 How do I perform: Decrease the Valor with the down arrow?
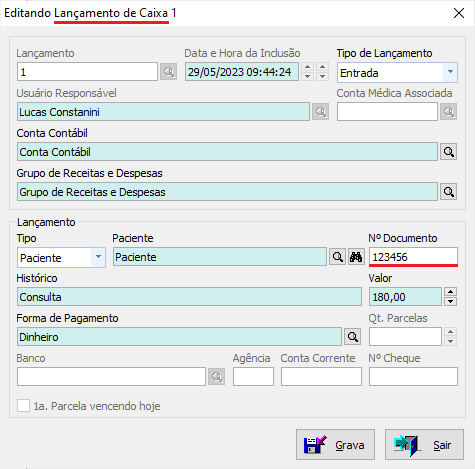450,301
